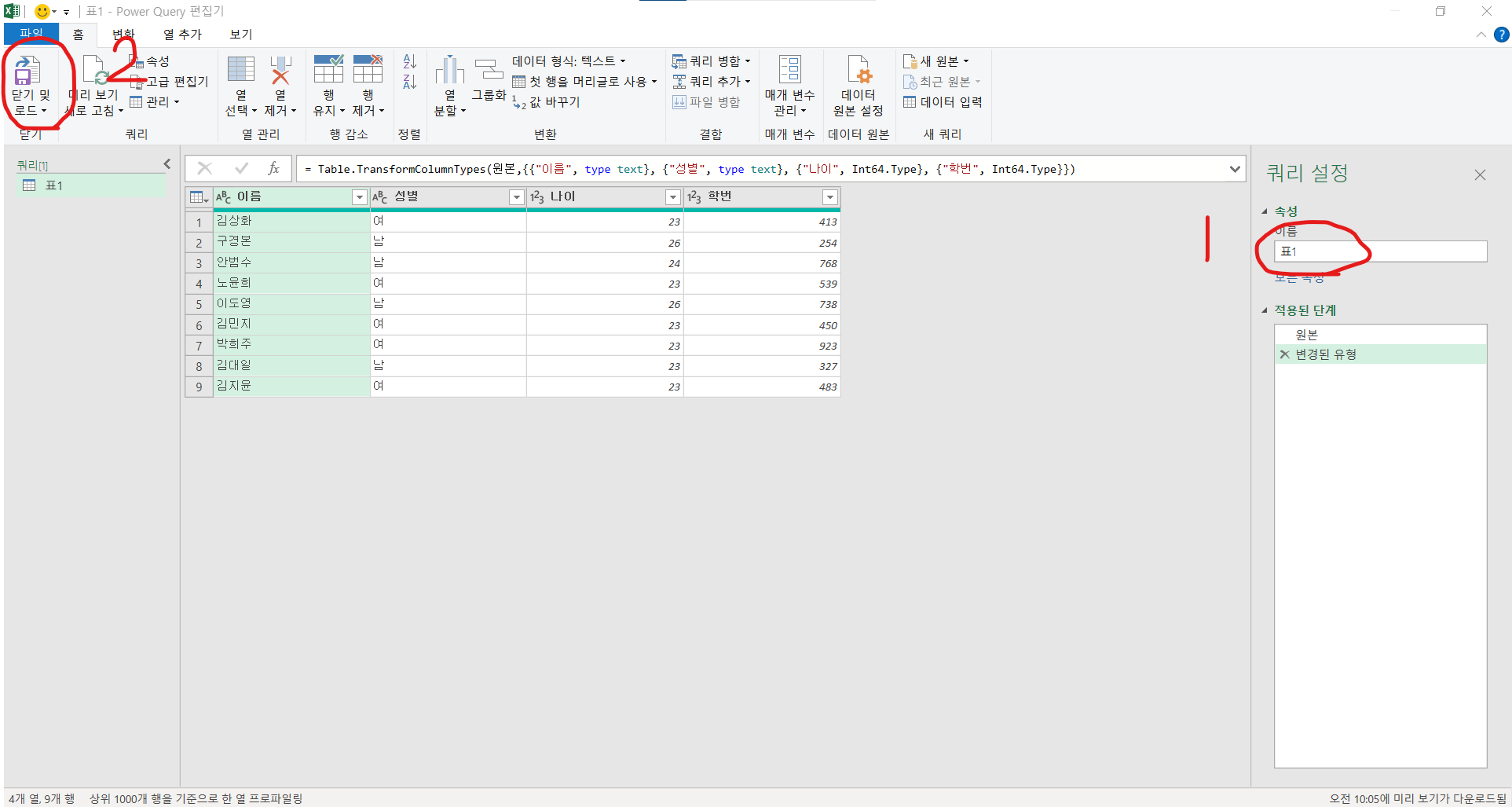Click the 행 유지 (Keep Rows) icon

pyautogui.click(x=328, y=69)
